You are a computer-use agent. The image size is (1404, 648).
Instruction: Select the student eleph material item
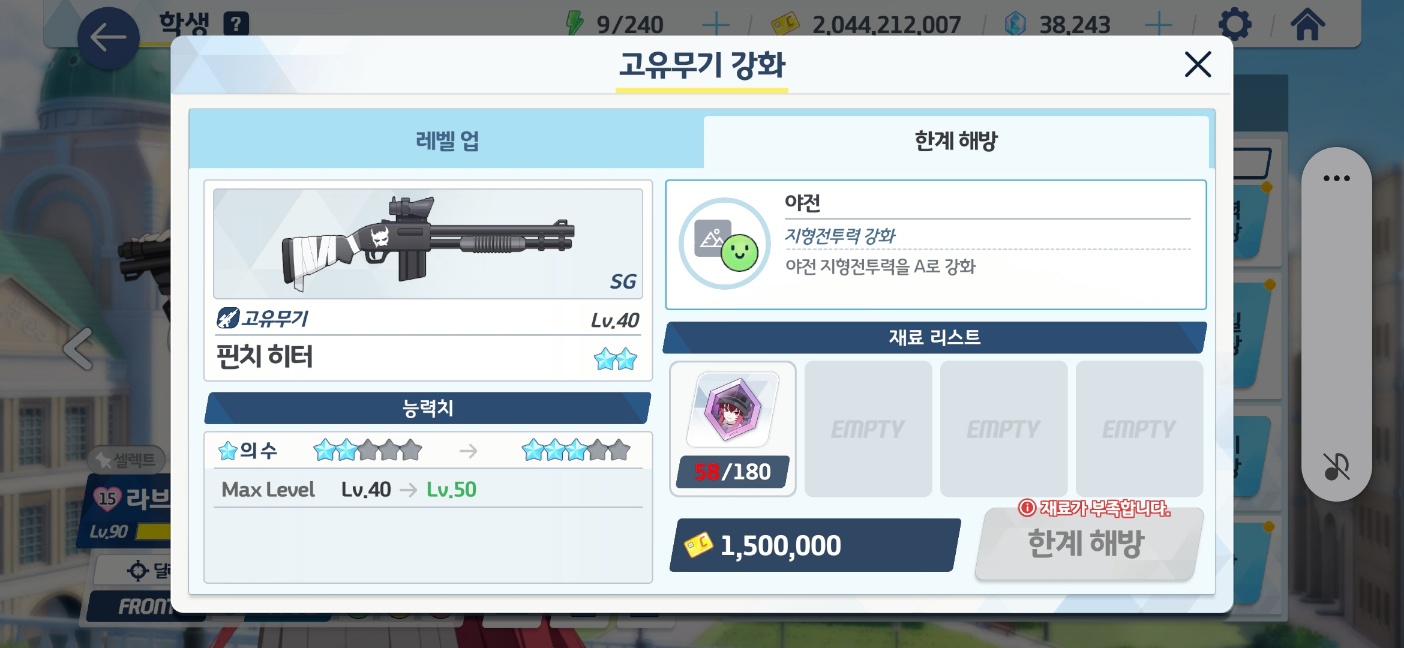tap(733, 429)
